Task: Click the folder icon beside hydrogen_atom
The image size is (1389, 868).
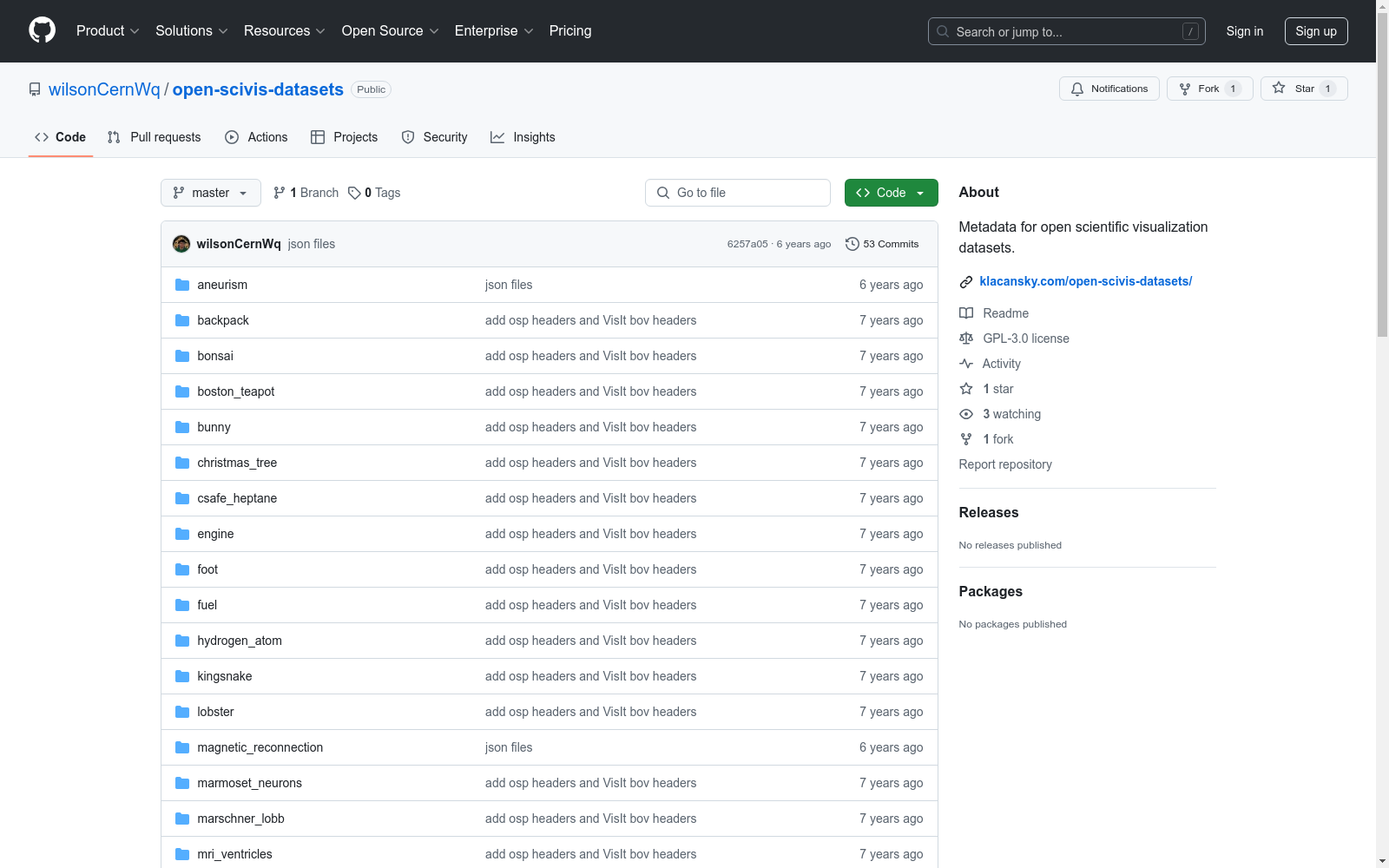Action: click(x=182, y=641)
